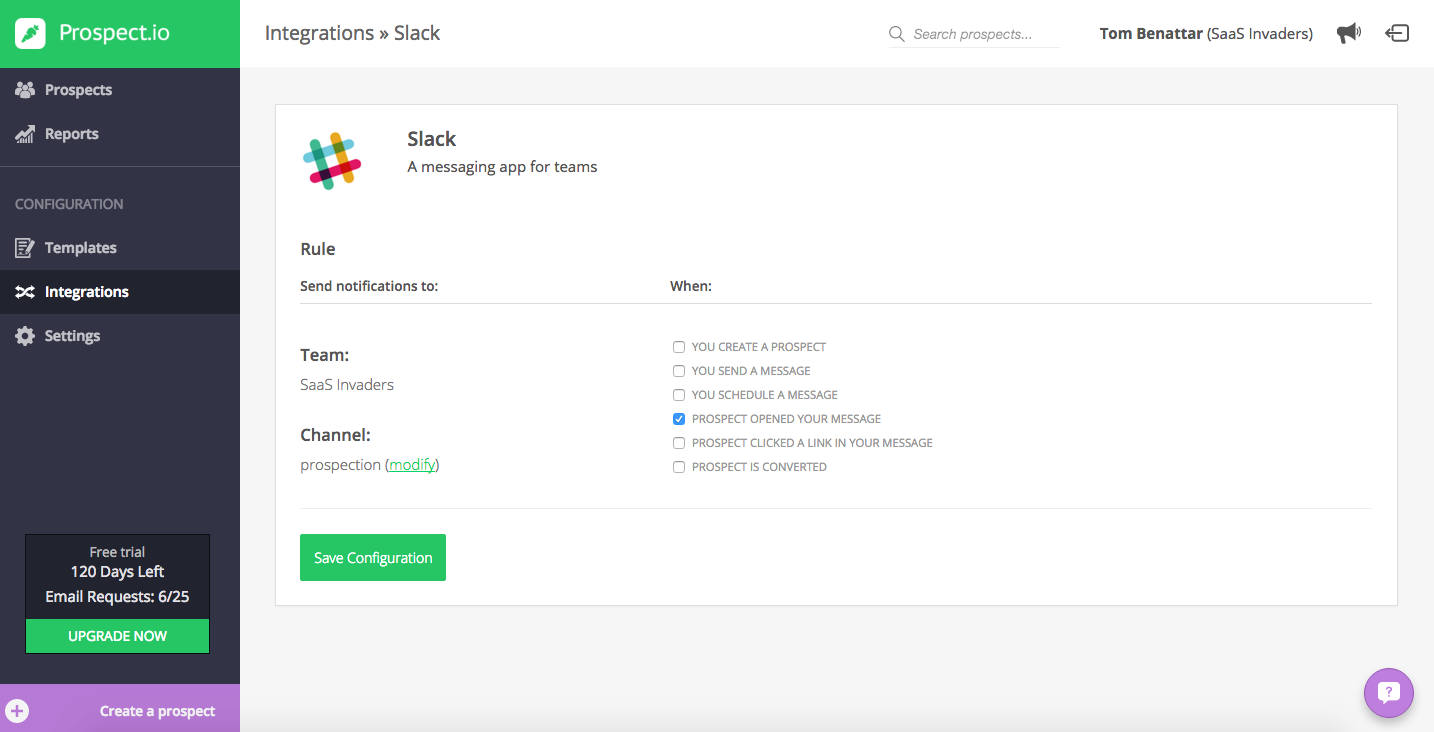Image resolution: width=1434 pixels, height=732 pixels.
Task: Click the Create a prospect button
Action: 120,708
